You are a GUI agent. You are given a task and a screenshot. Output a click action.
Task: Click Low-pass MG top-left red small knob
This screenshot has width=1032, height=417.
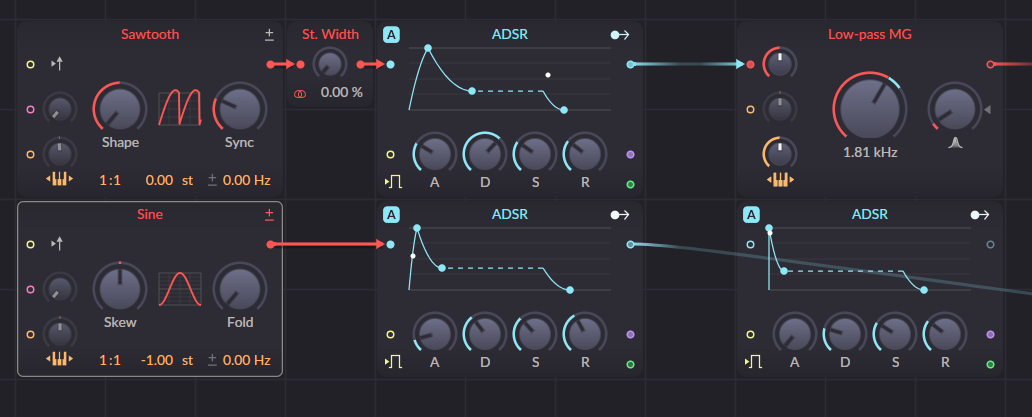(x=779, y=64)
